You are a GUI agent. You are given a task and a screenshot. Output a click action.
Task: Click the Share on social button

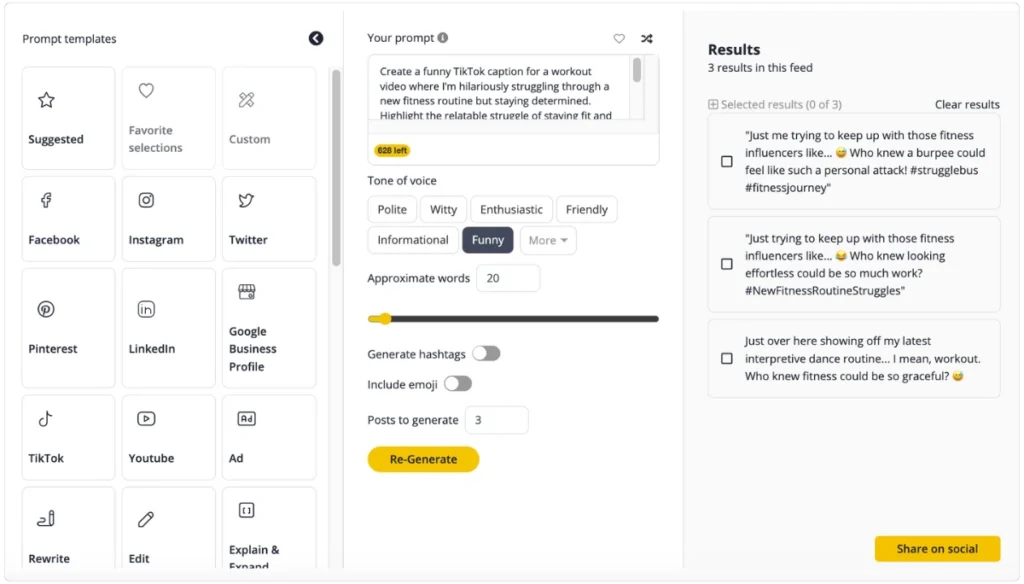[937, 549]
